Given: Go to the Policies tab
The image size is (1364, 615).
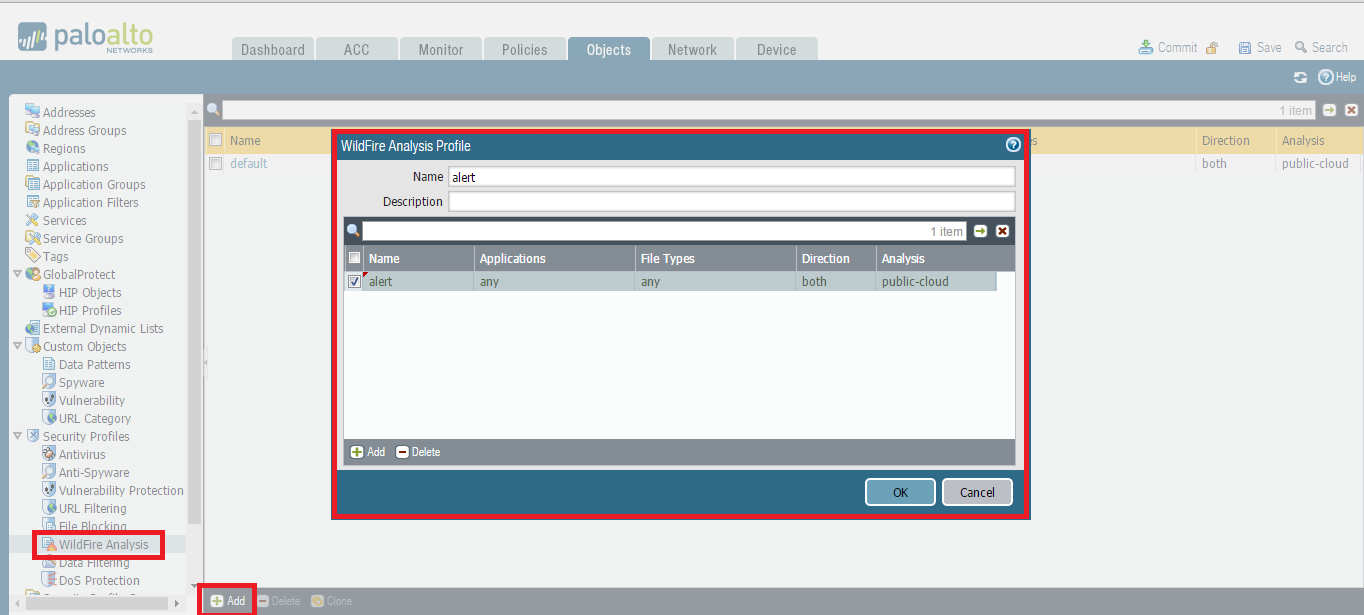Looking at the screenshot, I should (x=525, y=49).
